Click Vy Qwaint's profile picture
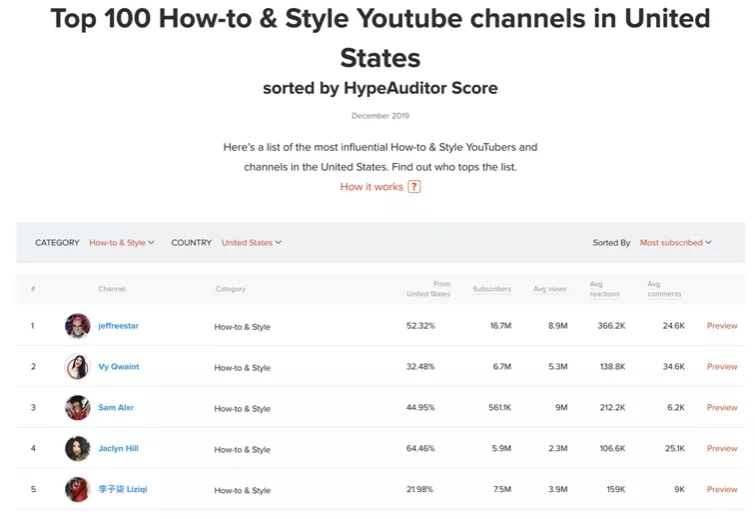755x519 pixels. click(x=78, y=367)
